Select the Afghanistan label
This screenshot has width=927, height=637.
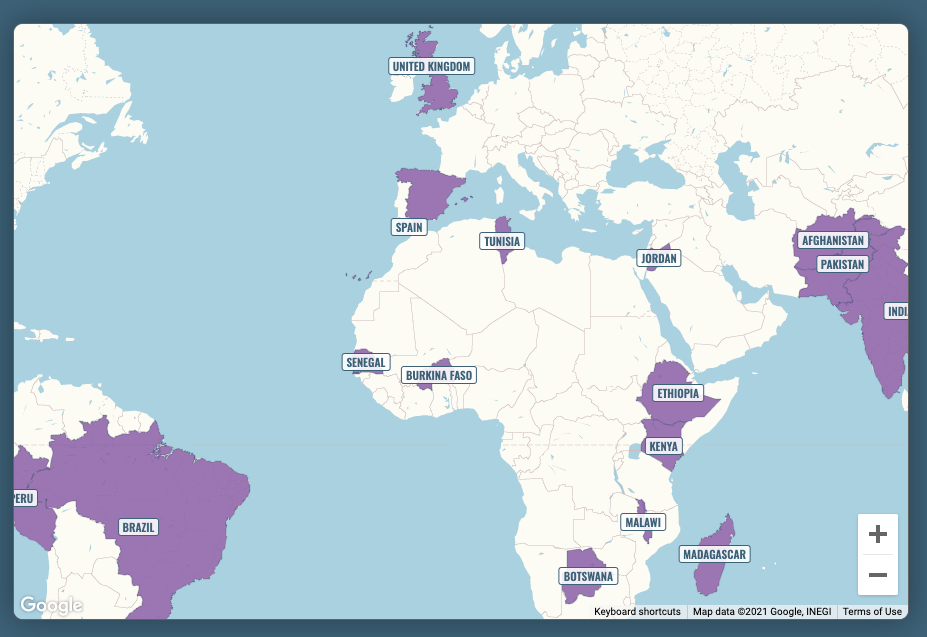(x=833, y=240)
